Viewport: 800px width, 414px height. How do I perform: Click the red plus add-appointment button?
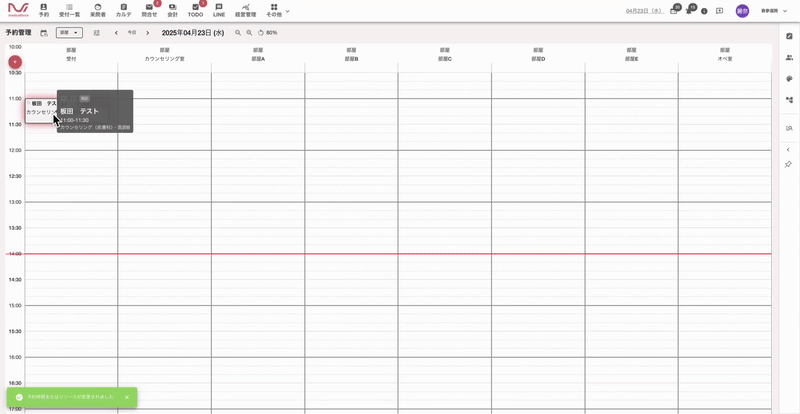tap(14, 62)
